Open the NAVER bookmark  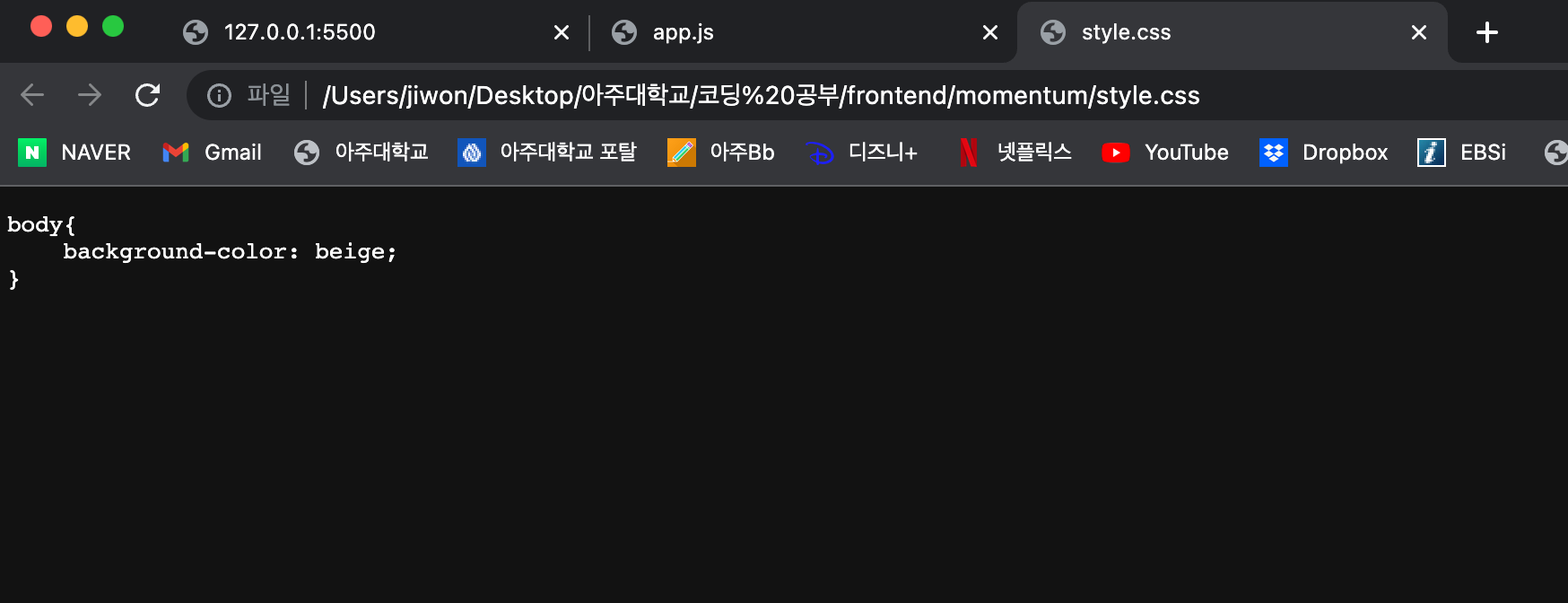[x=74, y=153]
